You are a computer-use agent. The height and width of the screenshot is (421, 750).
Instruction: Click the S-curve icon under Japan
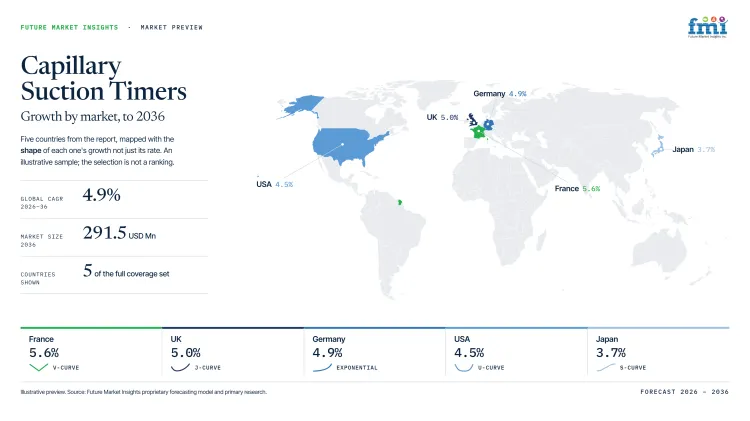click(606, 367)
